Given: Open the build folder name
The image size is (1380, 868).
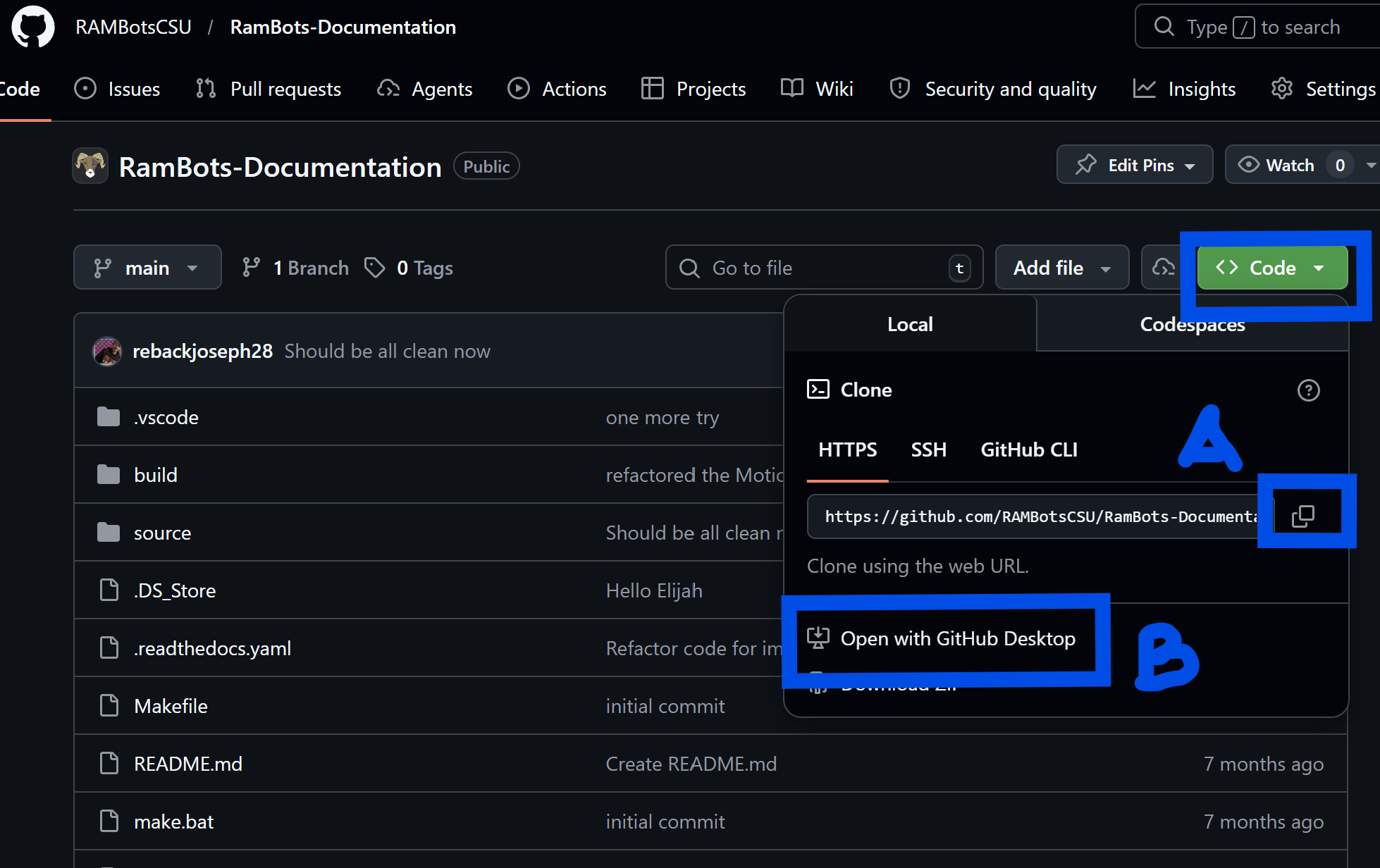Looking at the screenshot, I should (x=156, y=475).
